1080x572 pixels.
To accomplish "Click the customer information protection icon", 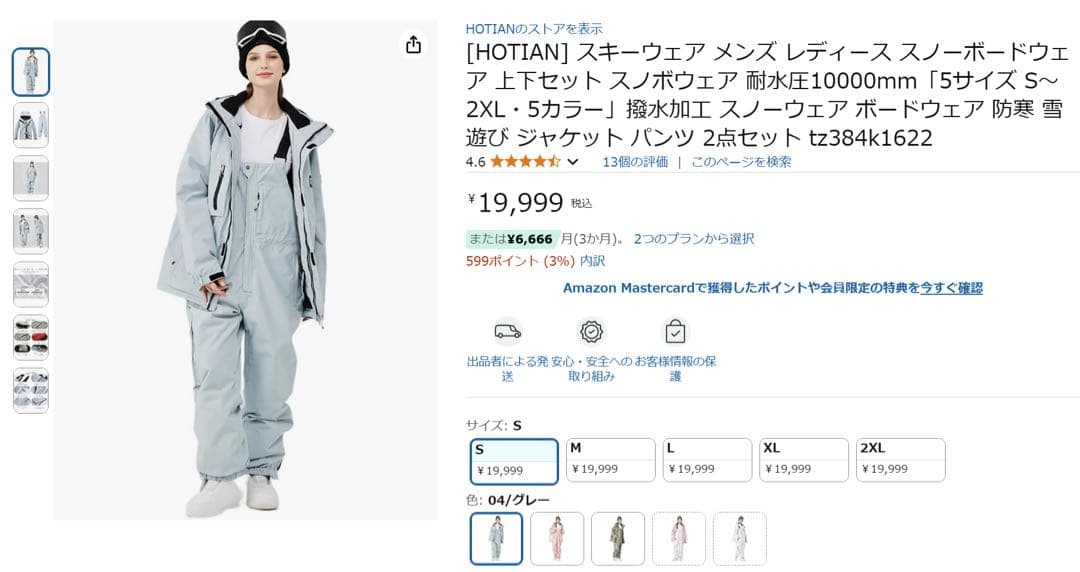I will pyautogui.click(x=676, y=331).
